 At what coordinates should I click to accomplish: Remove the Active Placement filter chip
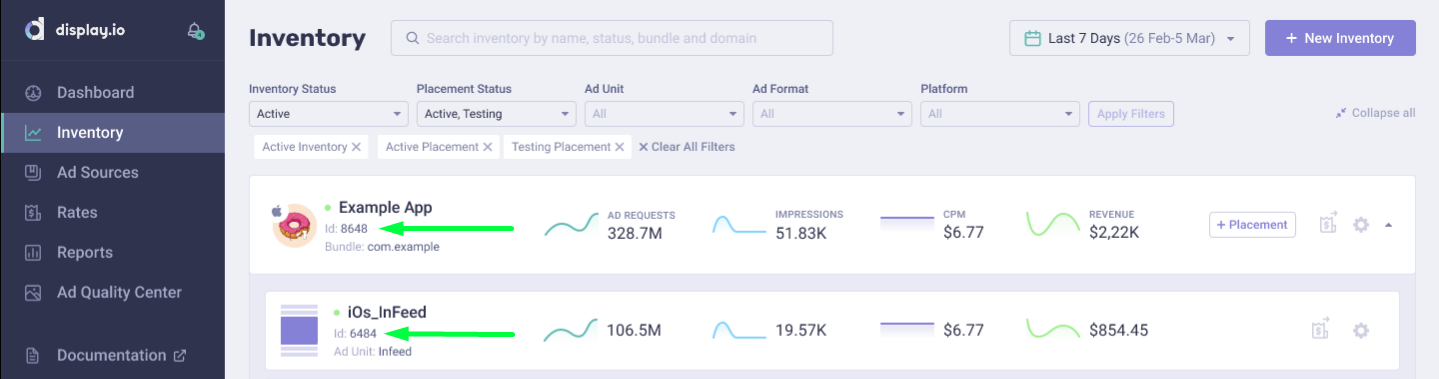(487, 147)
